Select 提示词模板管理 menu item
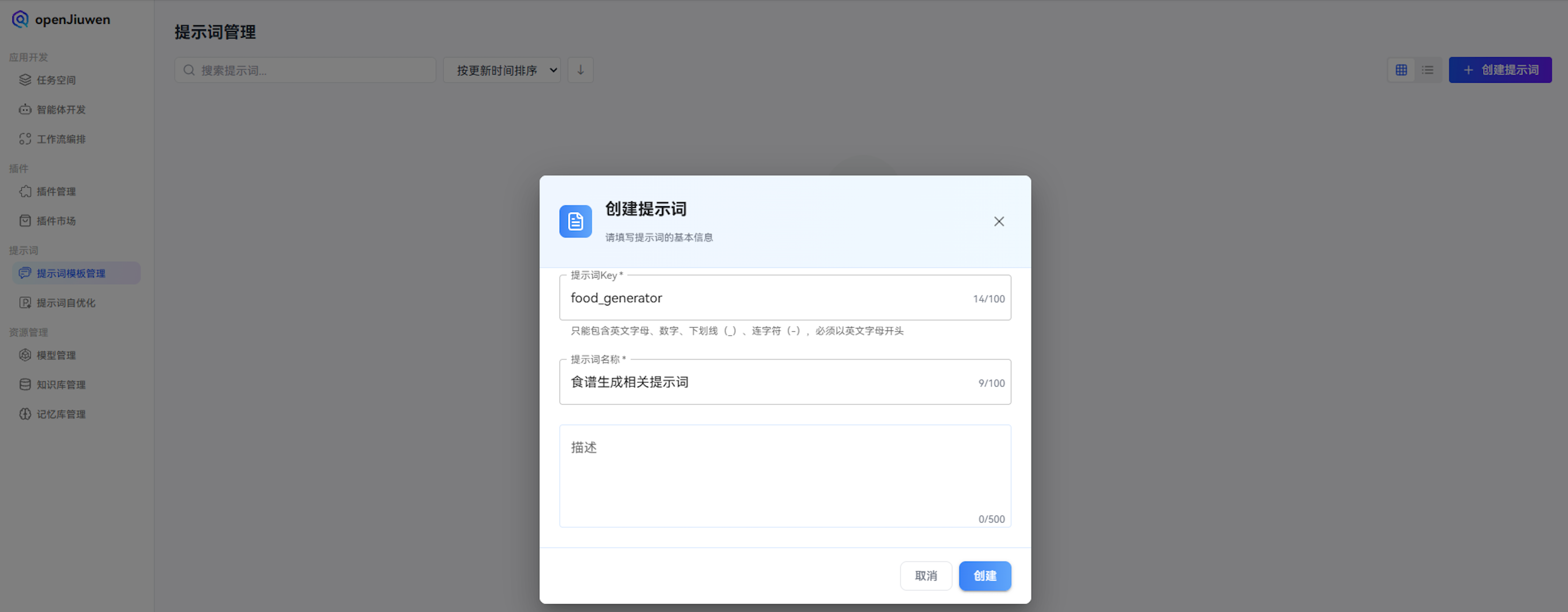This screenshot has height=612, width=1568. pyautogui.click(x=70, y=273)
